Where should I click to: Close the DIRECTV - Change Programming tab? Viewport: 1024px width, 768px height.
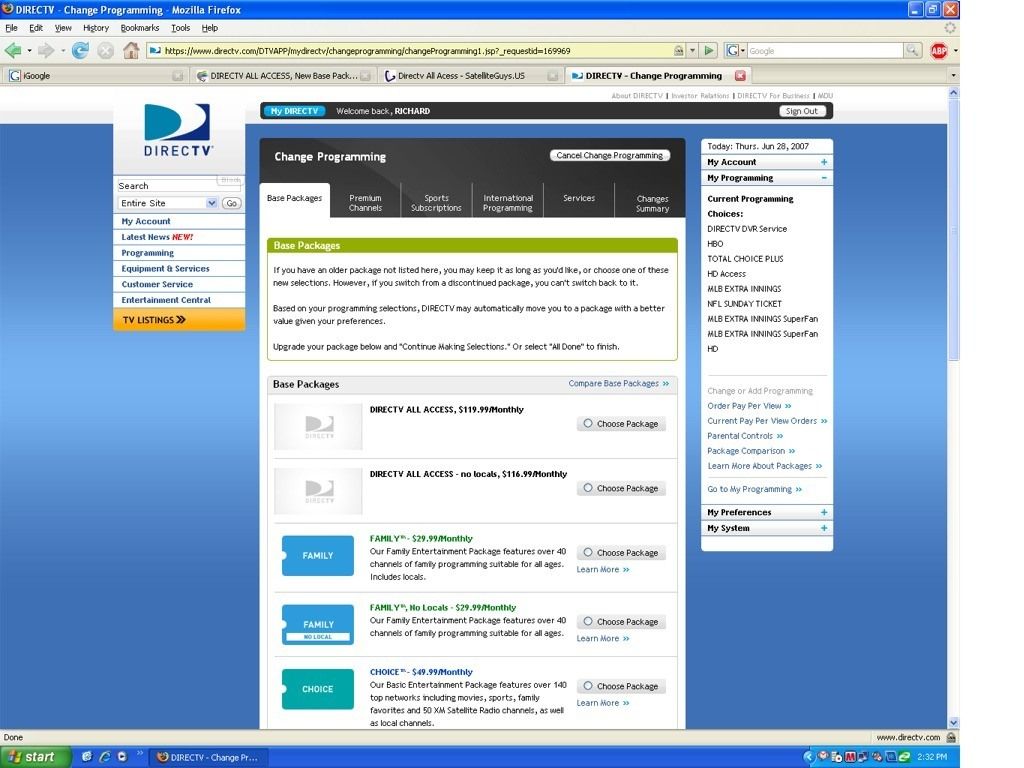coord(741,76)
